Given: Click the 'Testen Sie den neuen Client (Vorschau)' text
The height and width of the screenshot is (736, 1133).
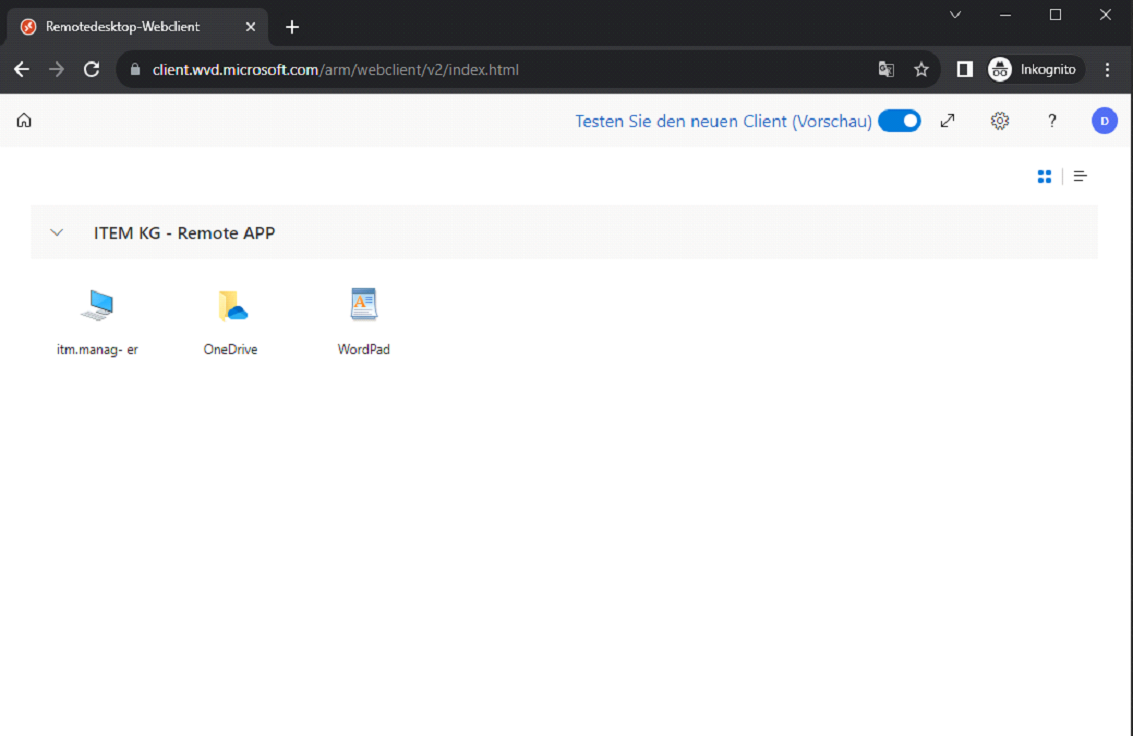Looking at the screenshot, I should (x=723, y=121).
